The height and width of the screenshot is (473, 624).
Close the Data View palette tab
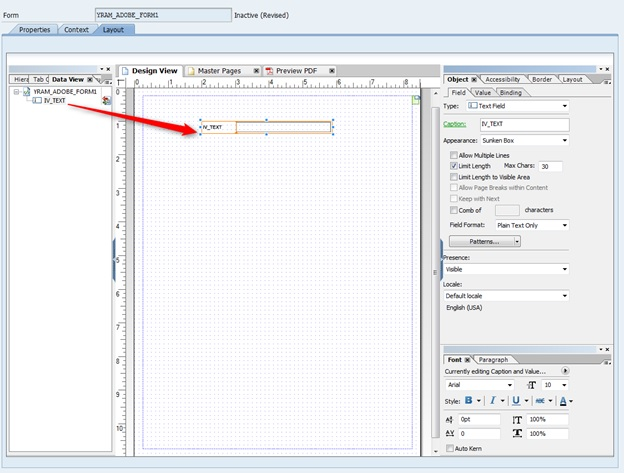(90, 80)
